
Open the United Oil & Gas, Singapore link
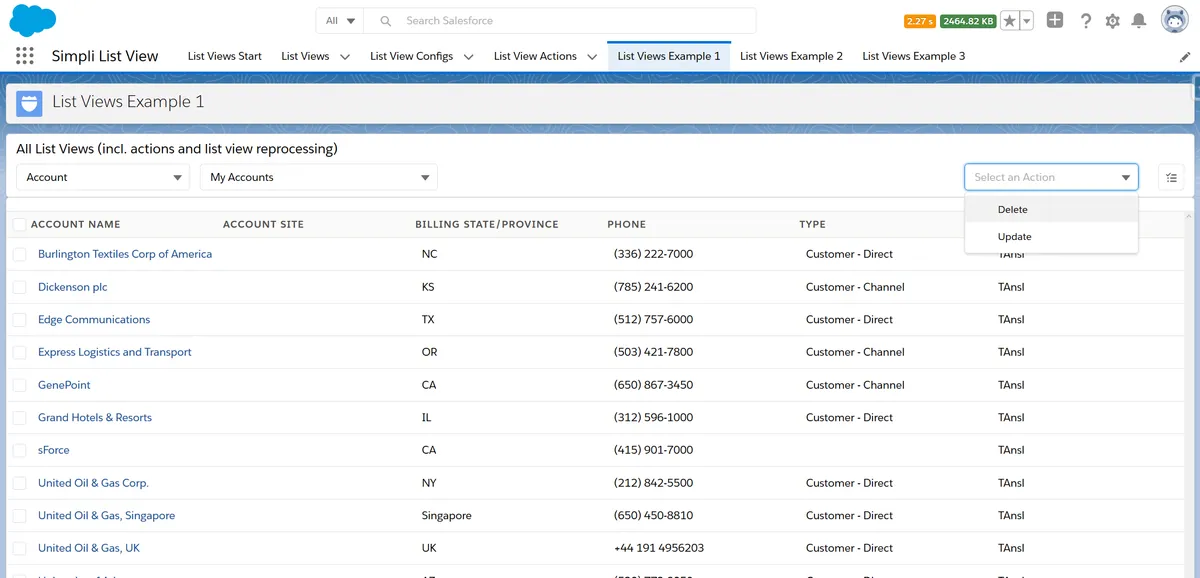click(x=106, y=516)
